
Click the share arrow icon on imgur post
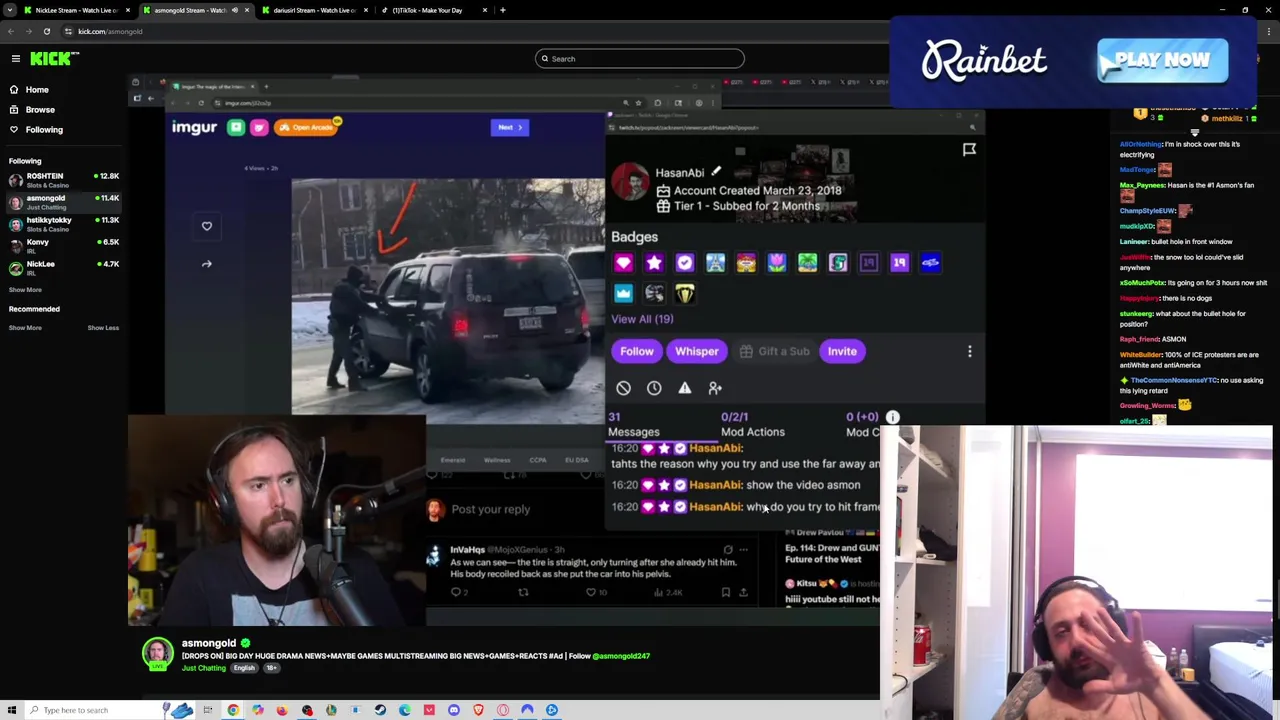(x=207, y=264)
